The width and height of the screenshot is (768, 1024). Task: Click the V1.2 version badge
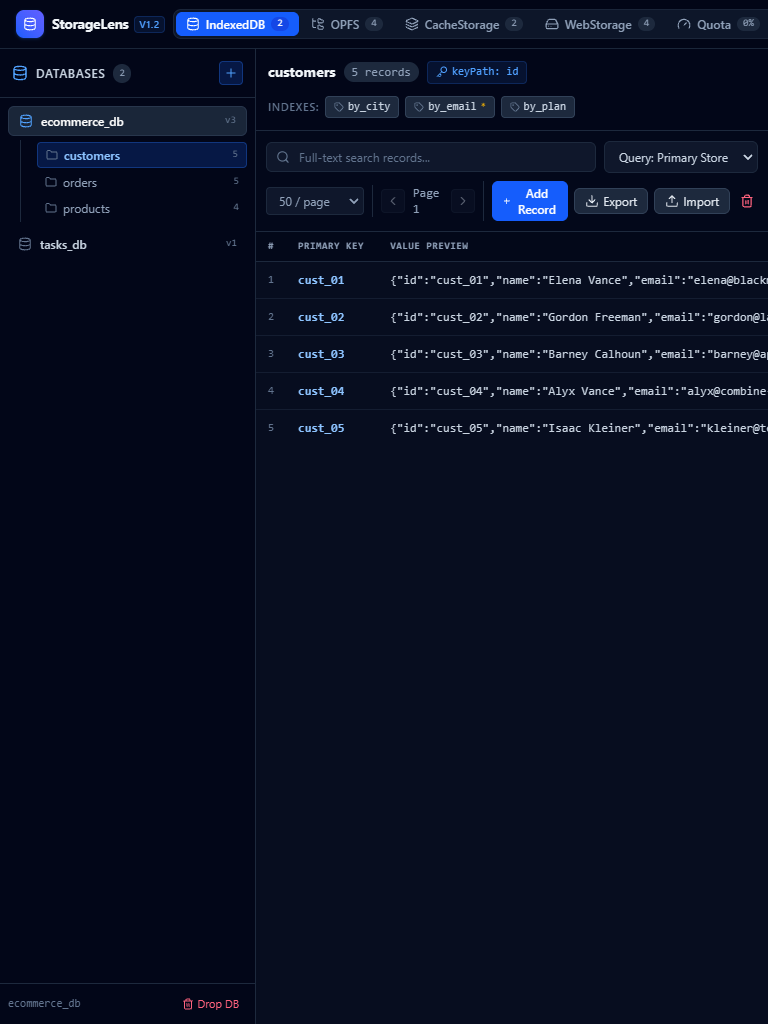[x=150, y=25]
